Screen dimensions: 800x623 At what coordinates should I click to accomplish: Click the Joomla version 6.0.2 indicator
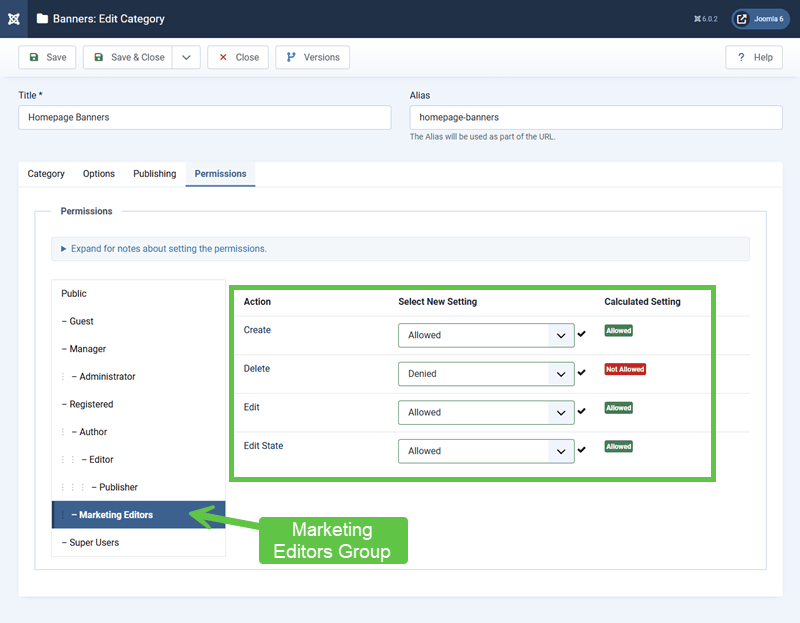click(x=706, y=19)
